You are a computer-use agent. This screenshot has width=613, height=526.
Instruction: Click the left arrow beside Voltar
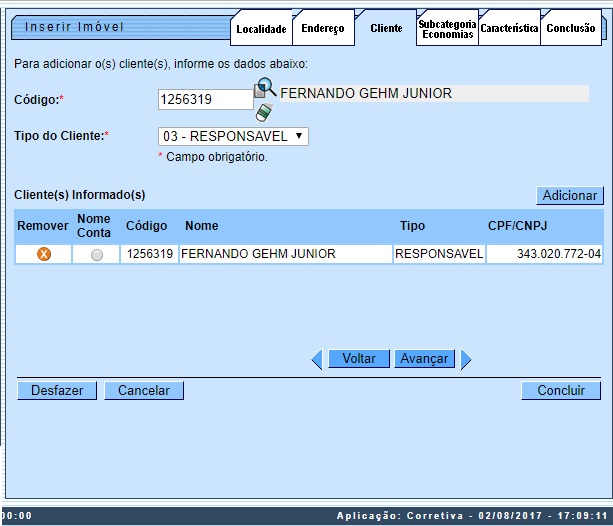[x=317, y=359]
